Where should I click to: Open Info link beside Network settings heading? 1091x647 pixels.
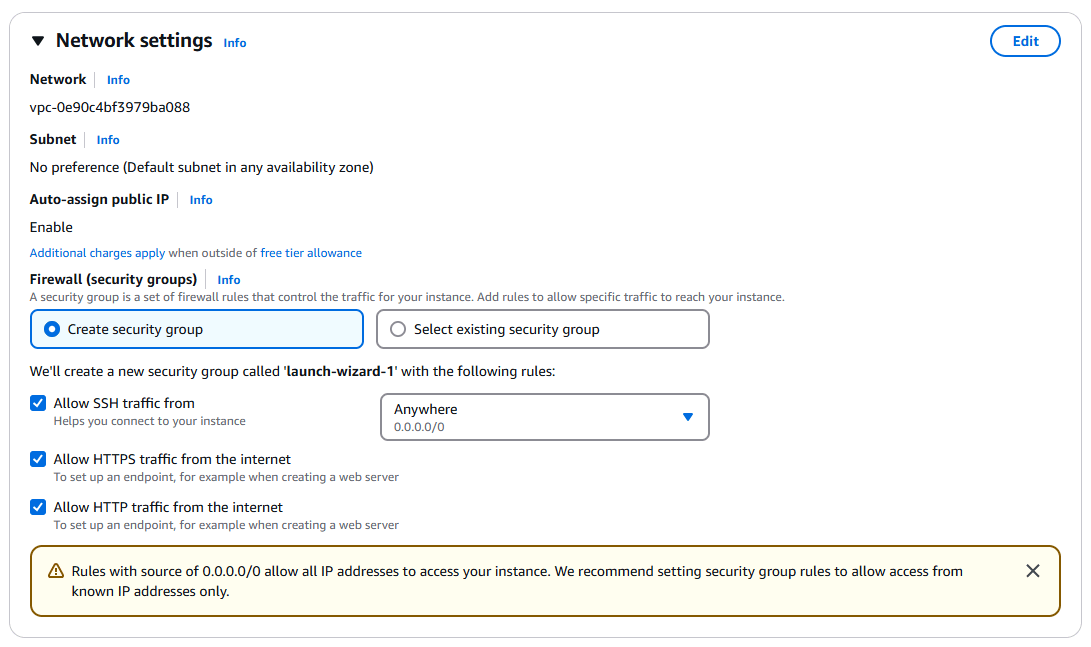coord(235,43)
